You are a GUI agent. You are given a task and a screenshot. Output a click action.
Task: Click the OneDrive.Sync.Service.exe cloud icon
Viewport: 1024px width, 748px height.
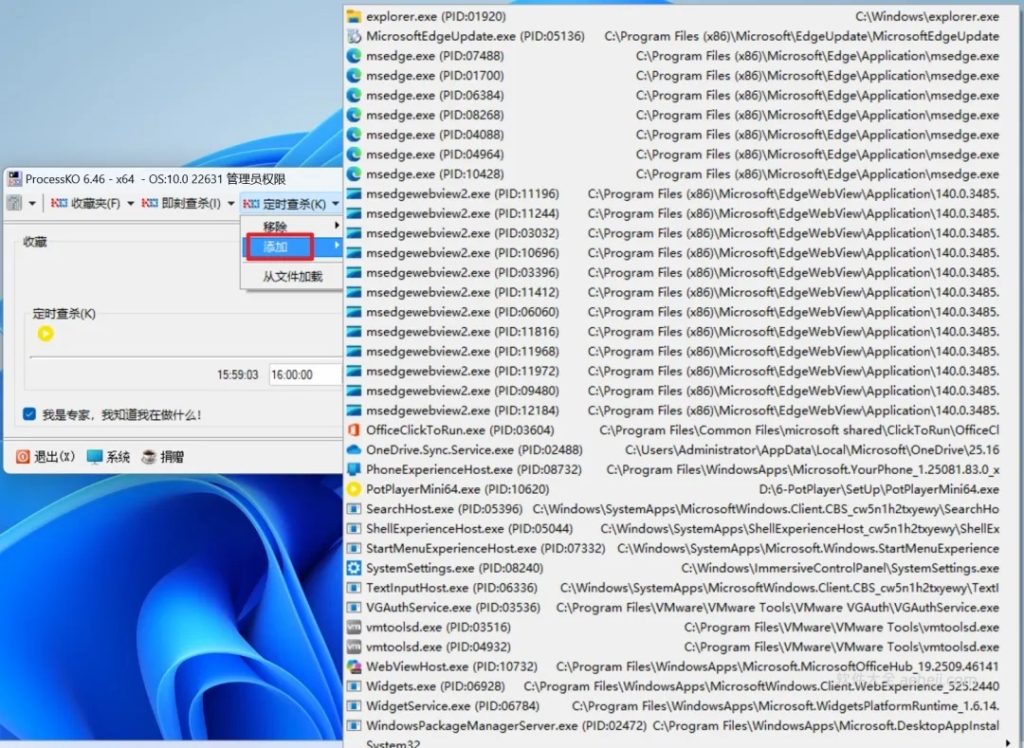[352, 450]
